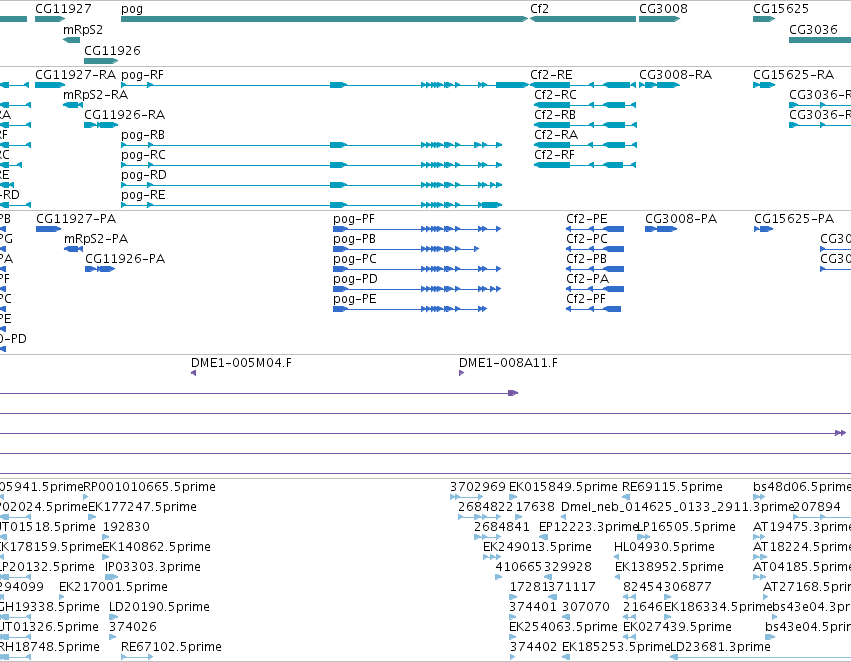This screenshot has width=851, height=662.
Task: Click EST label EK027439.5prime
Action: click(677, 627)
